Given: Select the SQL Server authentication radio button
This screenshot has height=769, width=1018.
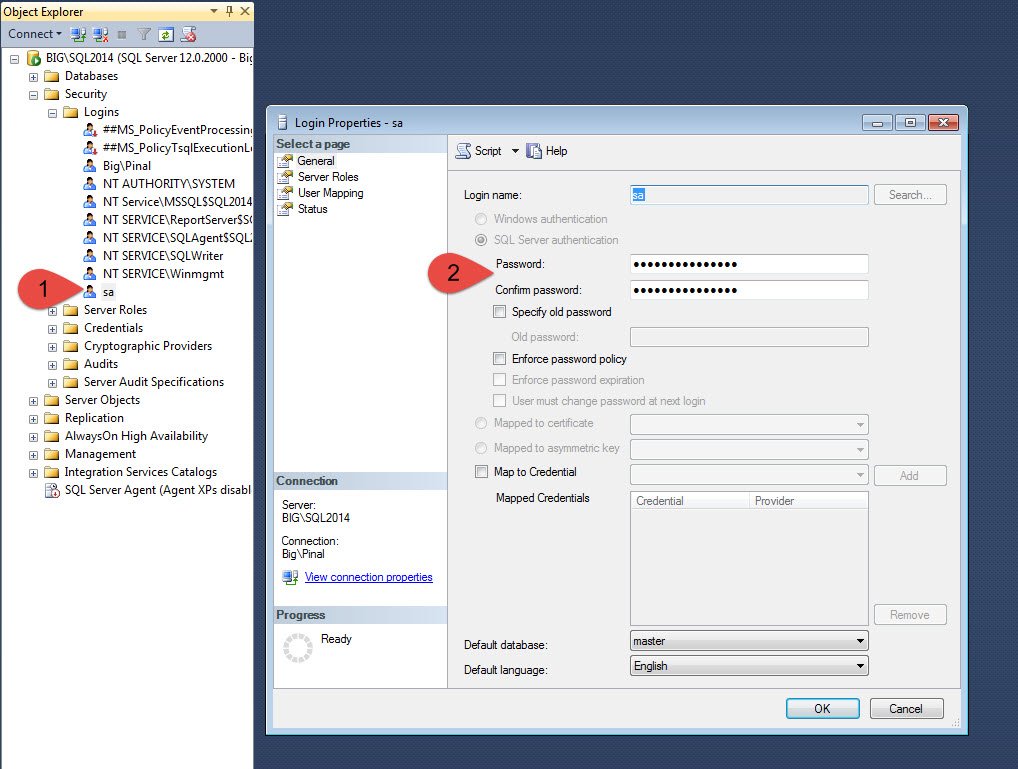Looking at the screenshot, I should click(481, 240).
